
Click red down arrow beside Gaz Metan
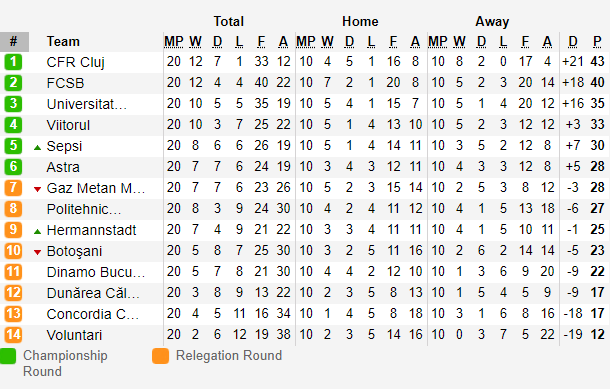pos(37,190)
